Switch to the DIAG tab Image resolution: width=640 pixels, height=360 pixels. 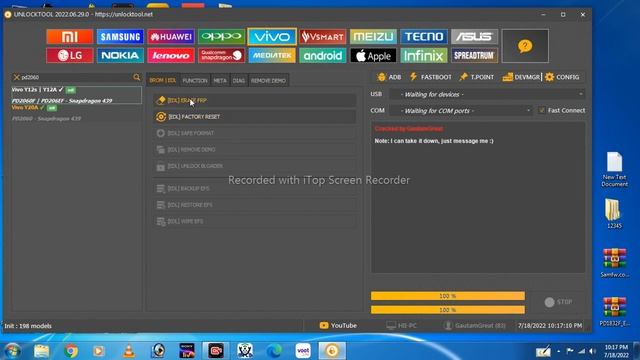(x=239, y=80)
